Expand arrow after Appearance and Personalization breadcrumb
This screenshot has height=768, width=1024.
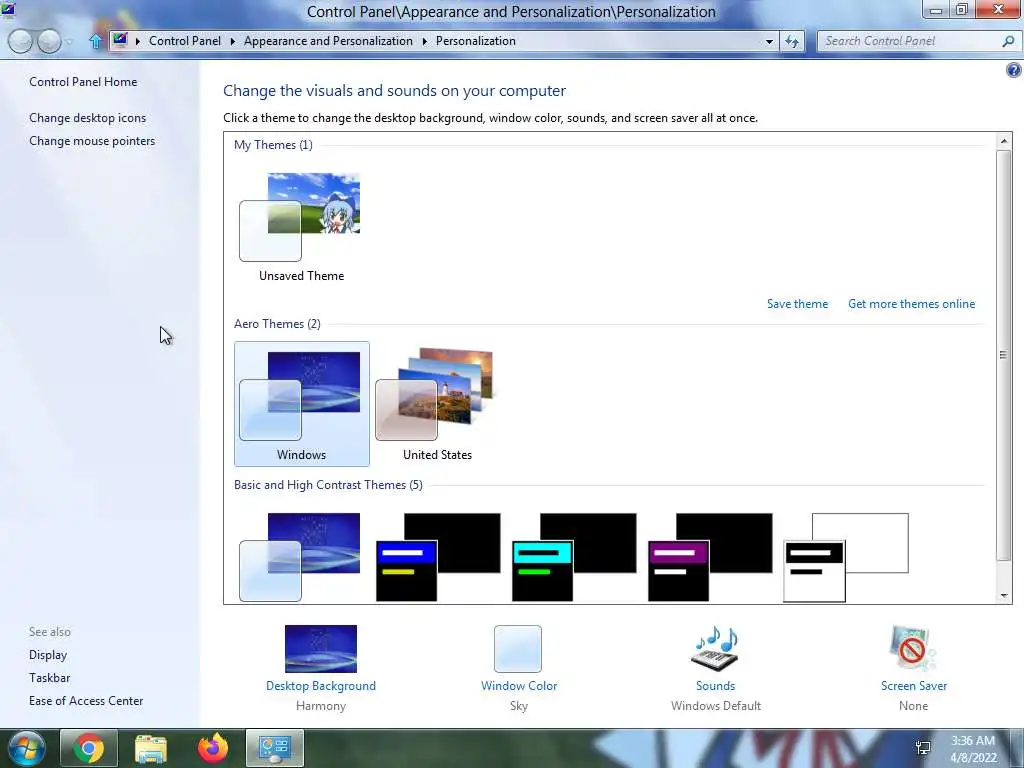coord(424,41)
